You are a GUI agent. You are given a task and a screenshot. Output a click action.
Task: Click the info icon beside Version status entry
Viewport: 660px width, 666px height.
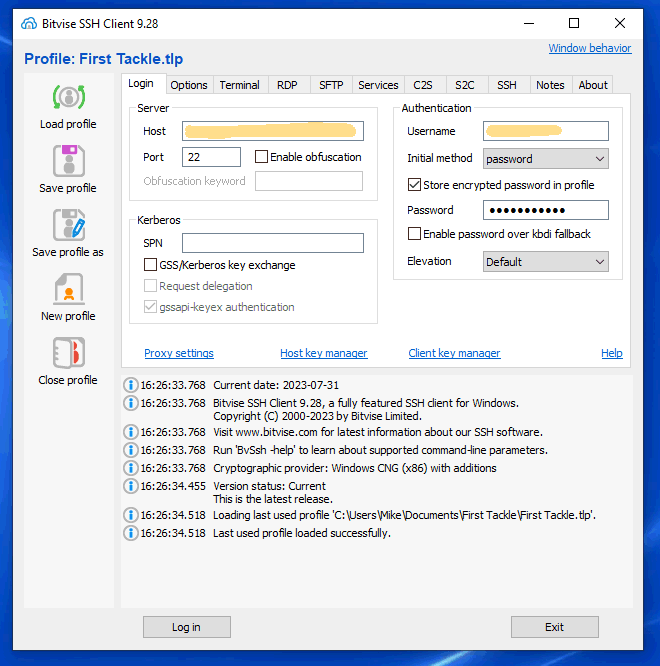click(x=130, y=486)
